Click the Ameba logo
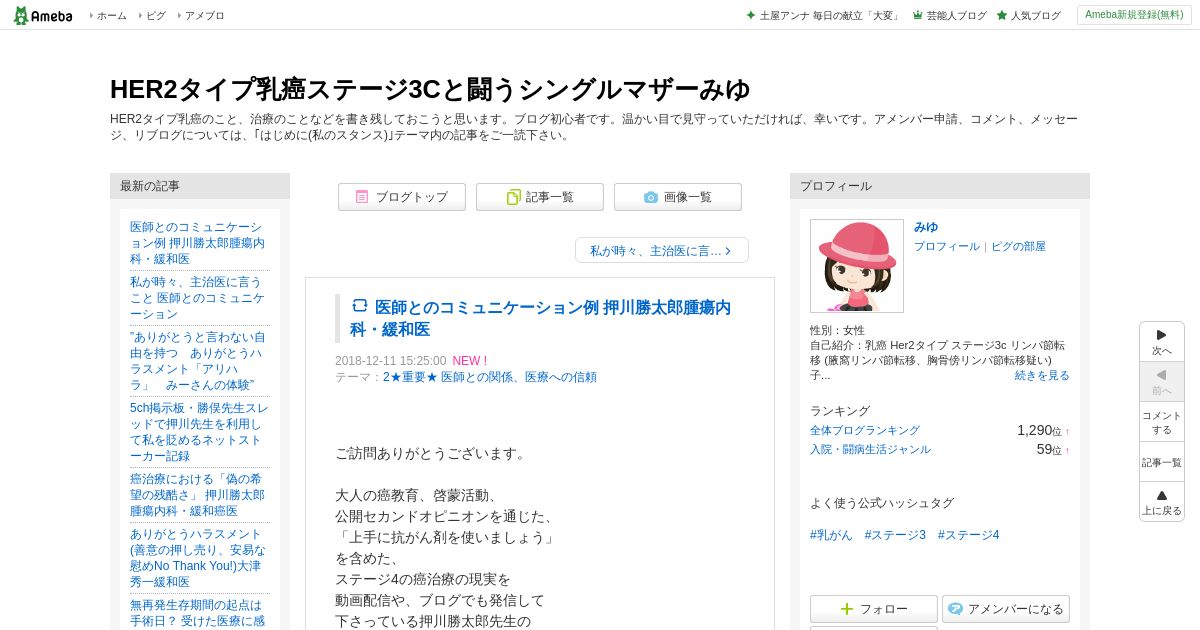 click(43, 15)
